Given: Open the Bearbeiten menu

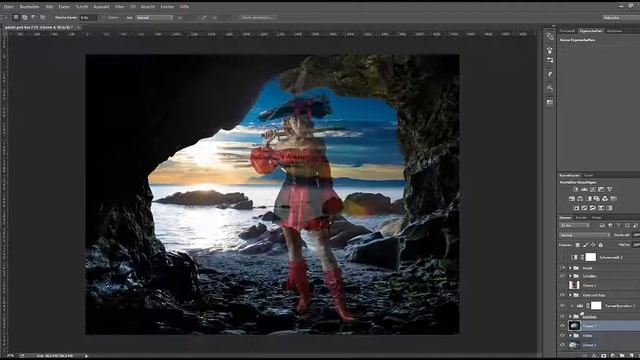Looking at the screenshot, I should click(29, 7).
